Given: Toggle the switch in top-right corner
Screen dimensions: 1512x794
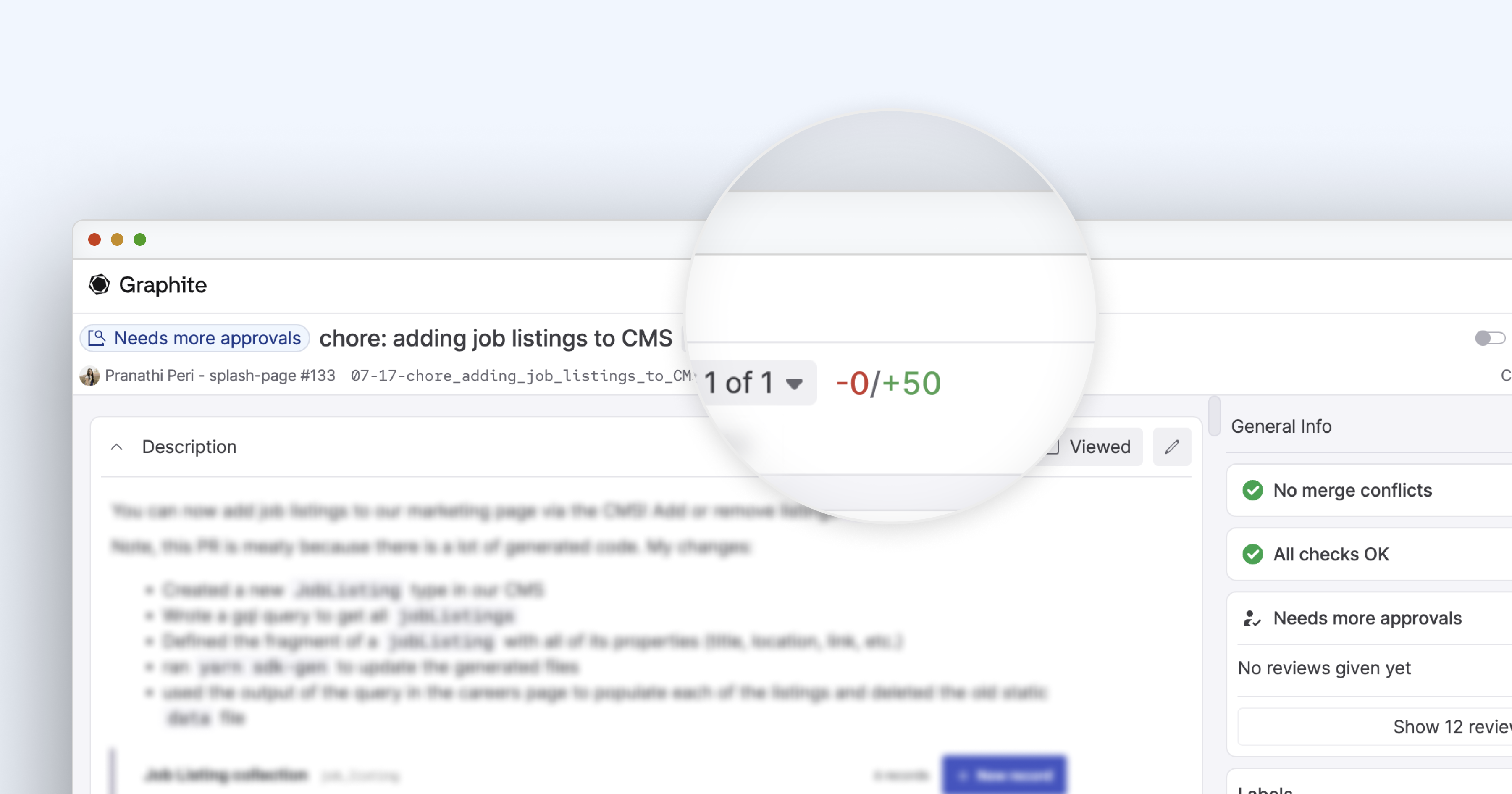Looking at the screenshot, I should pyautogui.click(x=1490, y=338).
